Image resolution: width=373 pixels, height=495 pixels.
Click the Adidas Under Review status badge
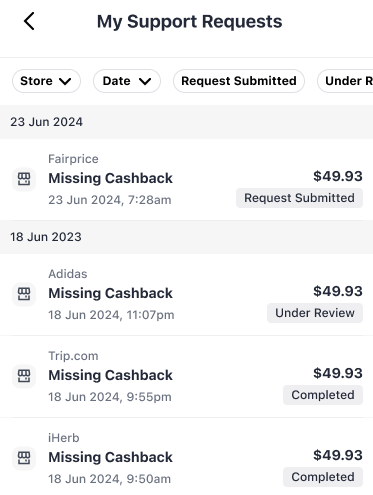pos(315,313)
